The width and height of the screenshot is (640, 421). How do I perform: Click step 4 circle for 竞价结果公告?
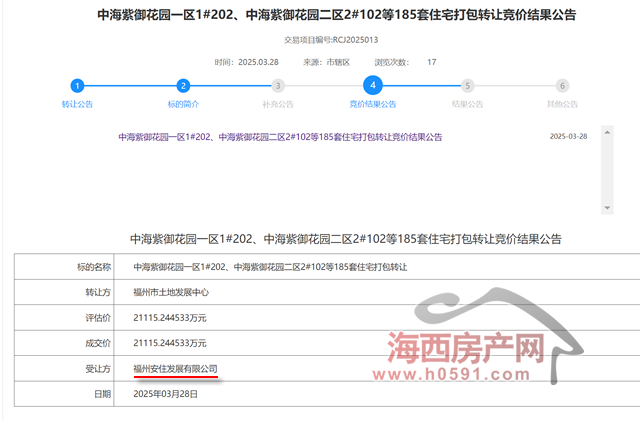373,85
